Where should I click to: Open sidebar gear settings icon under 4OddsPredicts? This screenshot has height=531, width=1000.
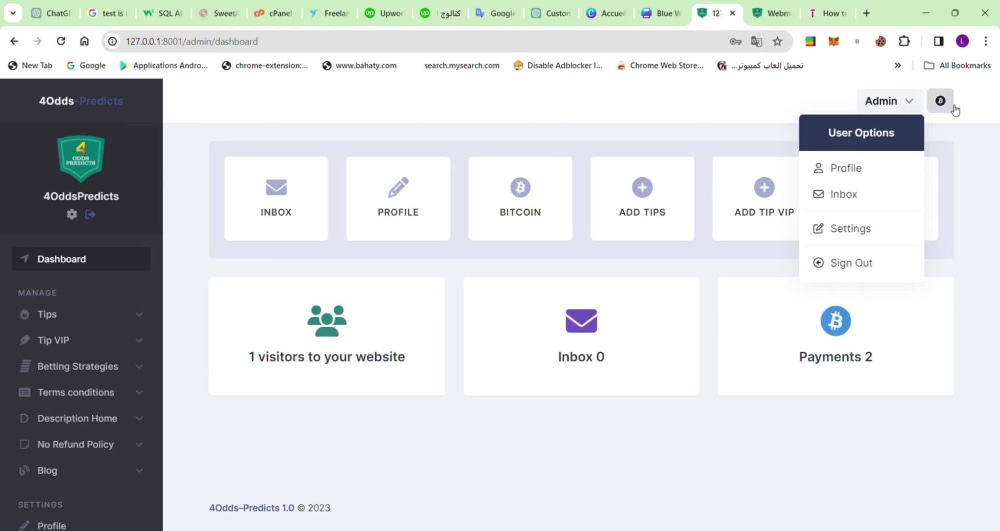coord(72,214)
